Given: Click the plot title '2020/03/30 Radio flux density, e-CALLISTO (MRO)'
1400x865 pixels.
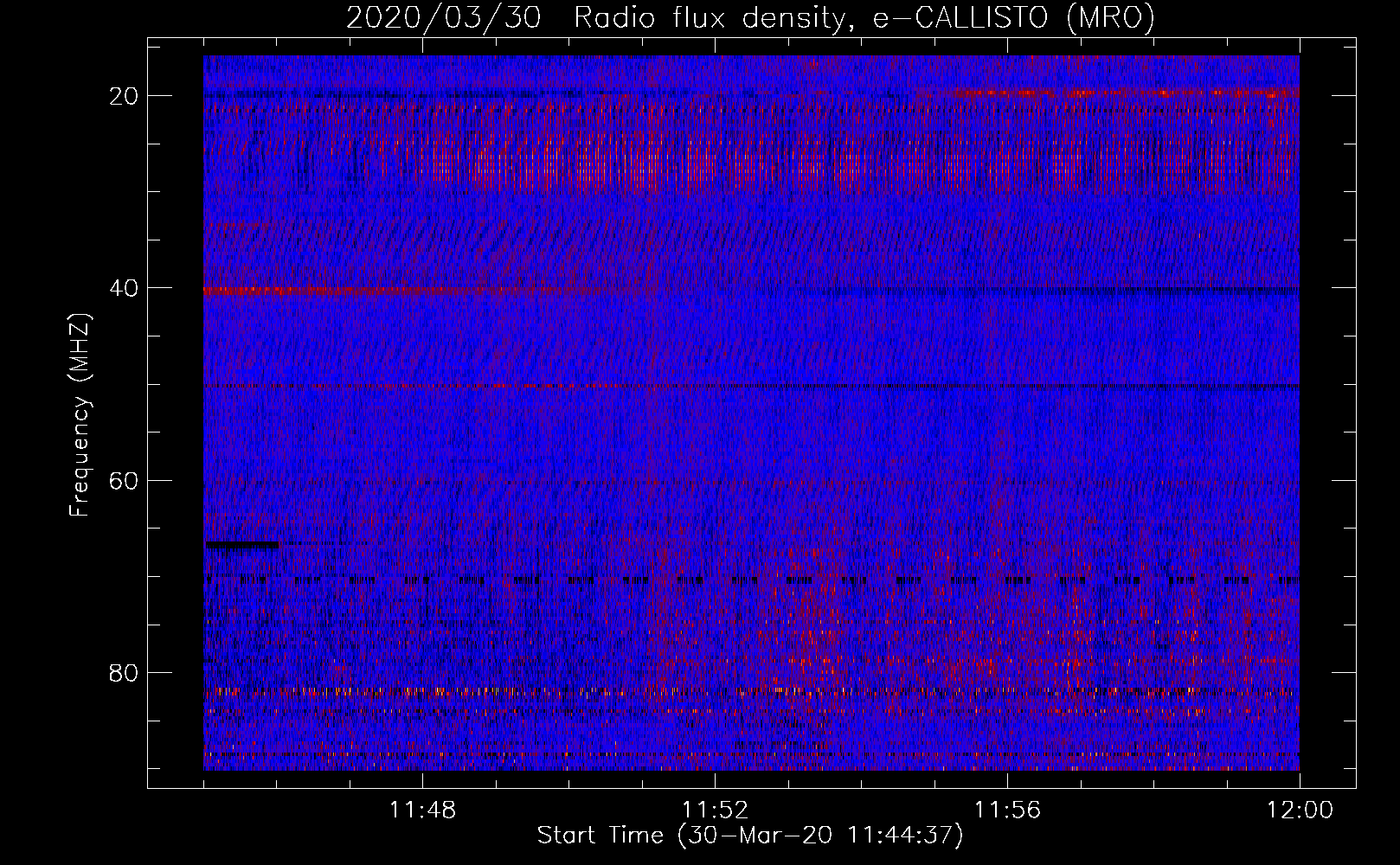Looking at the screenshot, I should pos(750,17).
